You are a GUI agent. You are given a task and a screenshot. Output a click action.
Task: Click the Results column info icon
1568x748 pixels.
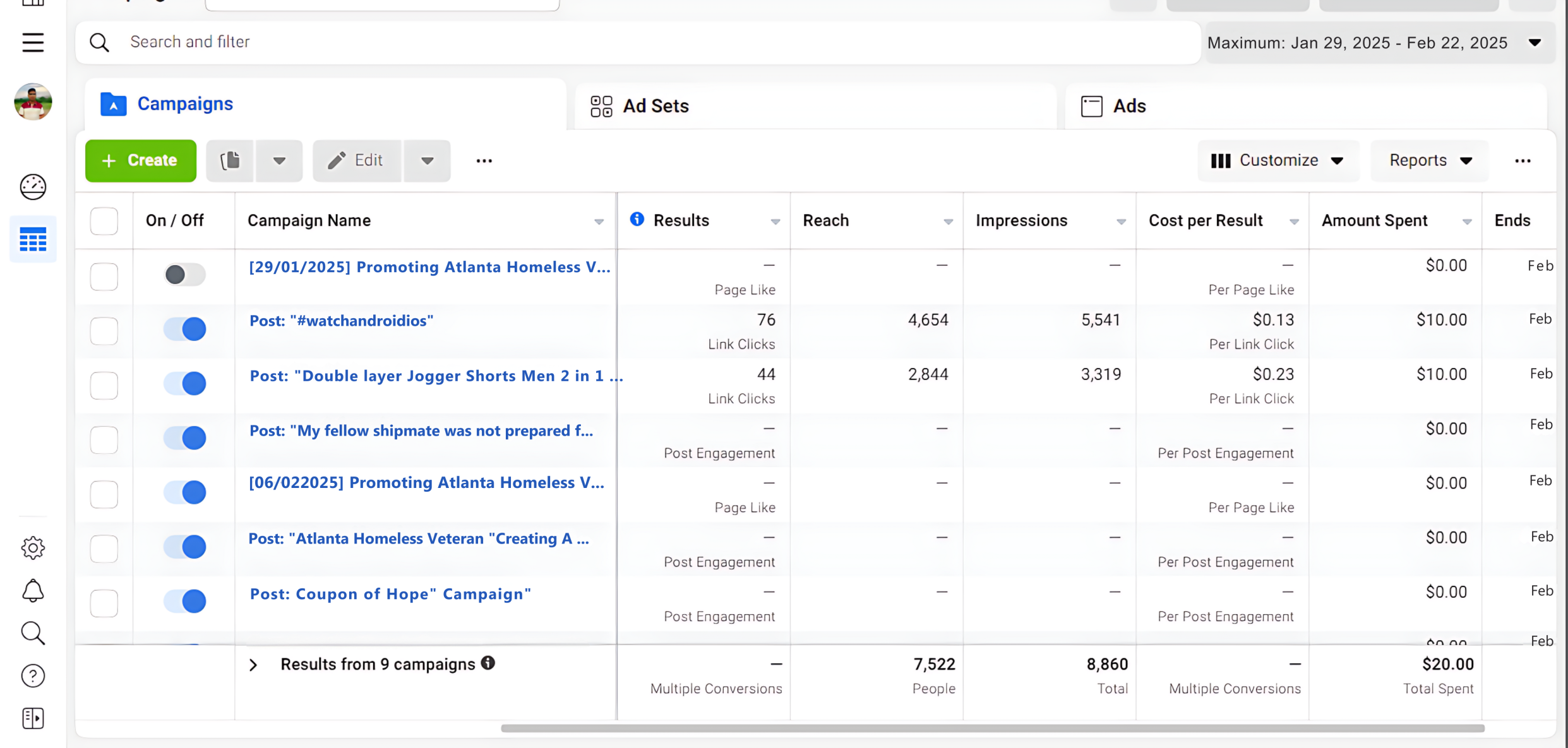[x=637, y=219]
